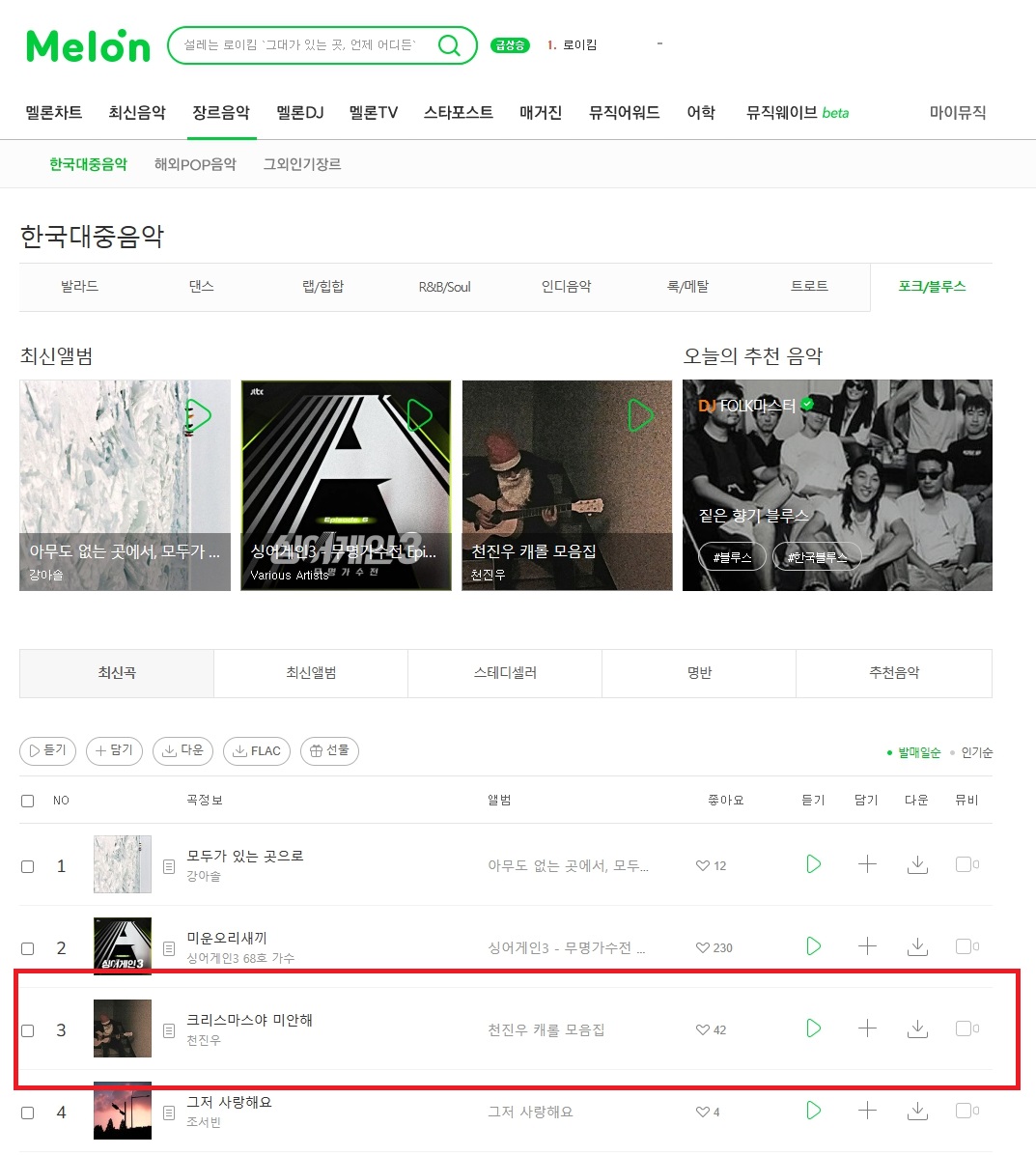Screen dimensions: 1036x1155
Task: Select the checkbox for track 2
Action: (27, 948)
